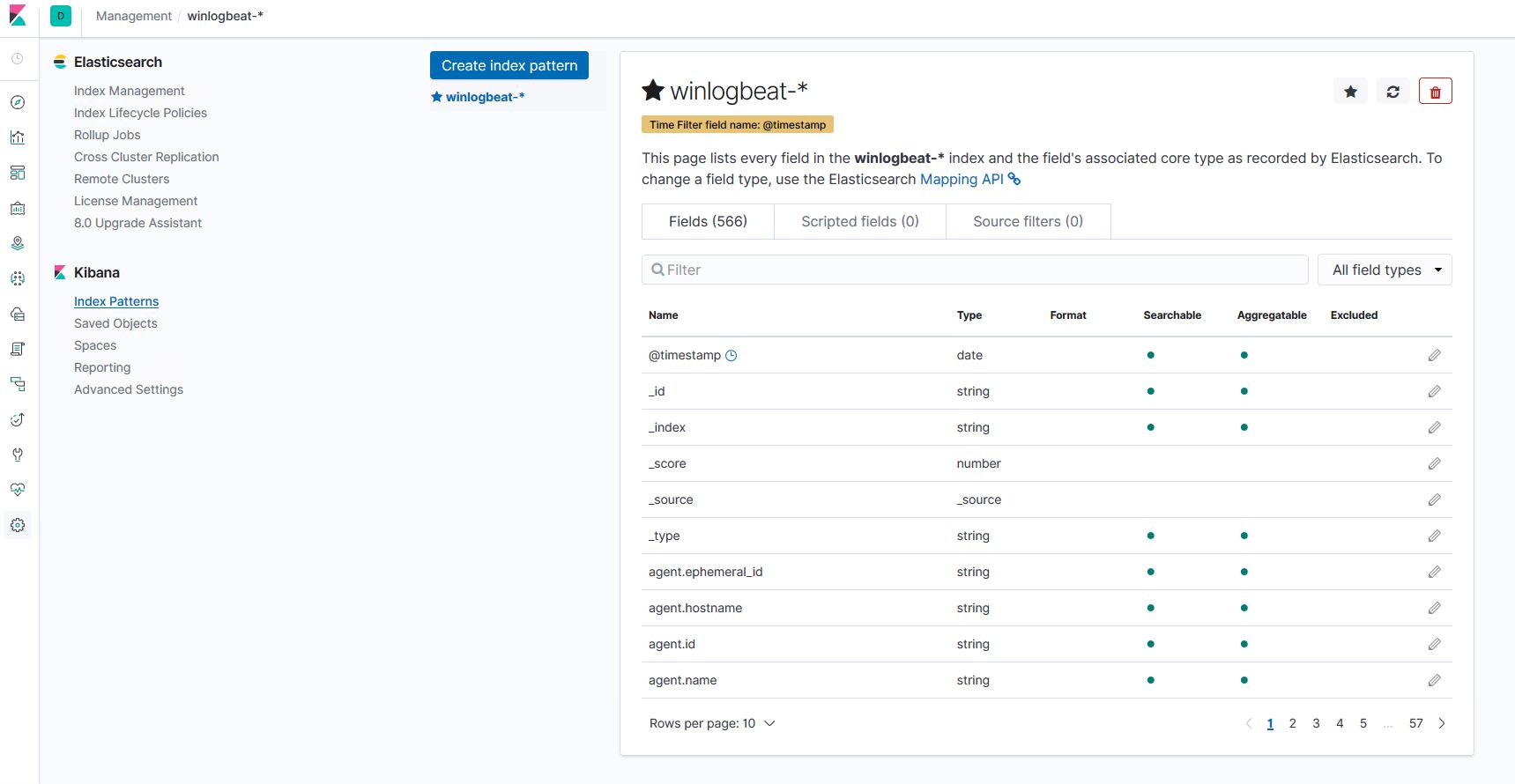Open Logs icon in sidebar
This screenshot has height=784, width=1515.
tap(18, 349)
